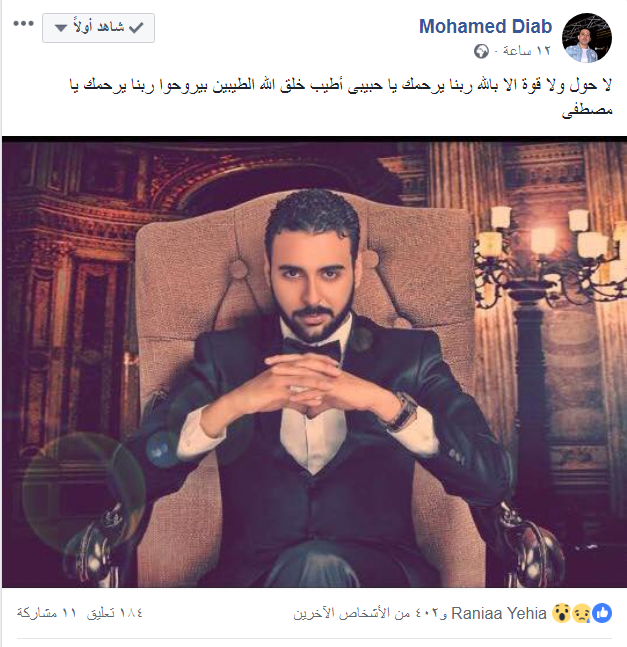Expand the شاهد أولاً dropdown arrow

pyautogui.click(x=61, y=28)
